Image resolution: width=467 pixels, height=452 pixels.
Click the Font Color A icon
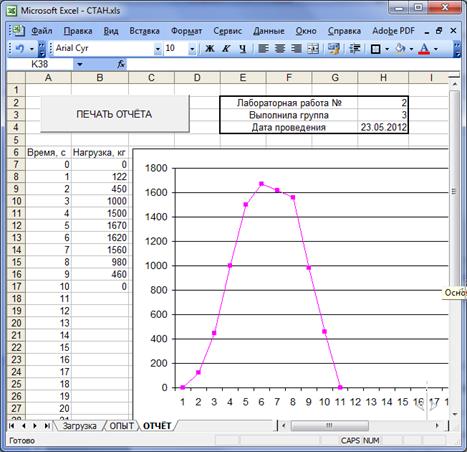point(424,49)
